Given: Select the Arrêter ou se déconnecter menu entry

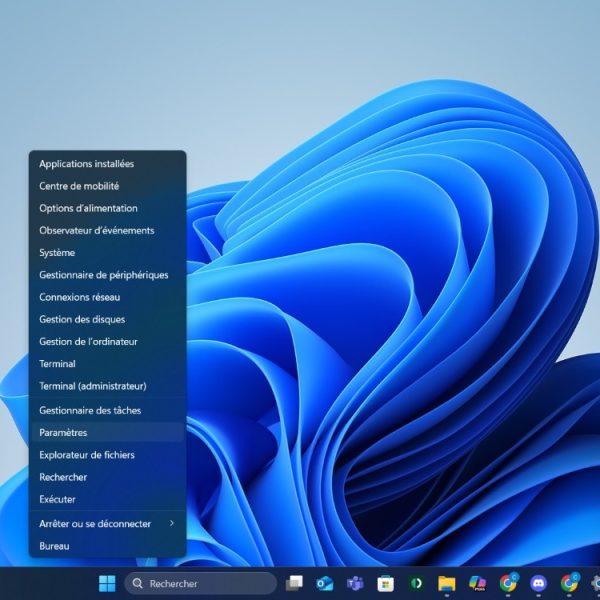Looking at the screenshot, I should tap(108, 523).
